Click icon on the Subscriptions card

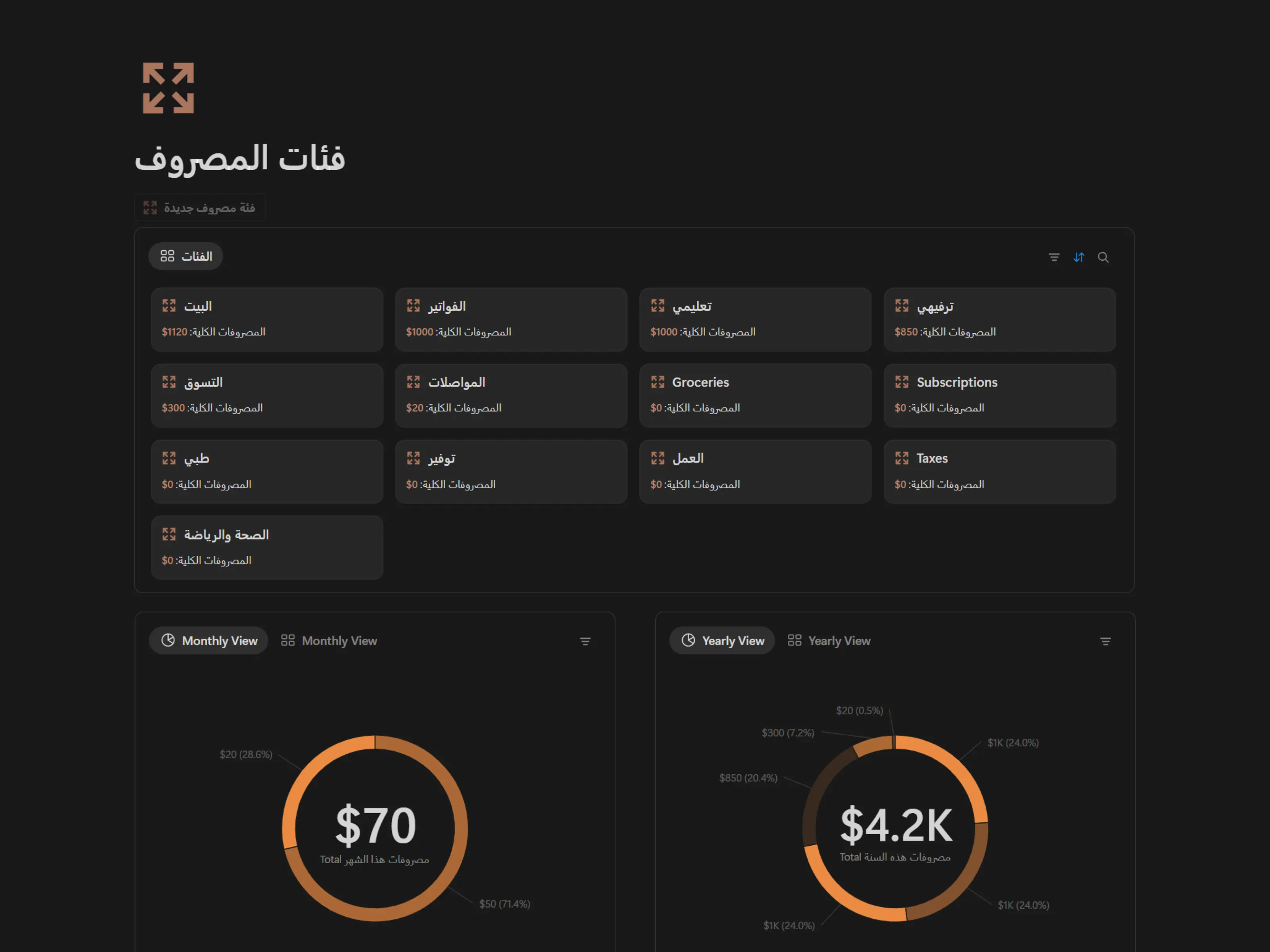(x=901, y=382)
